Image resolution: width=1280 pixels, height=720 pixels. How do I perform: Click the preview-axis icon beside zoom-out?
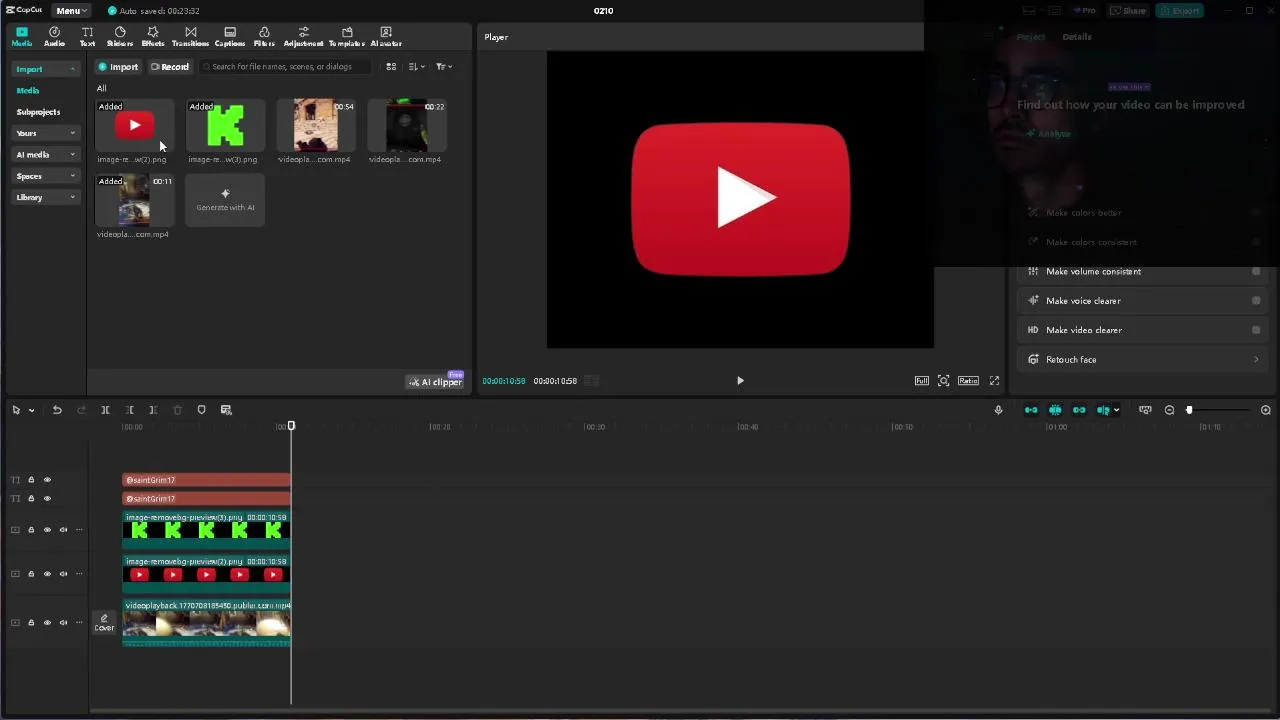click(1145, 410)
